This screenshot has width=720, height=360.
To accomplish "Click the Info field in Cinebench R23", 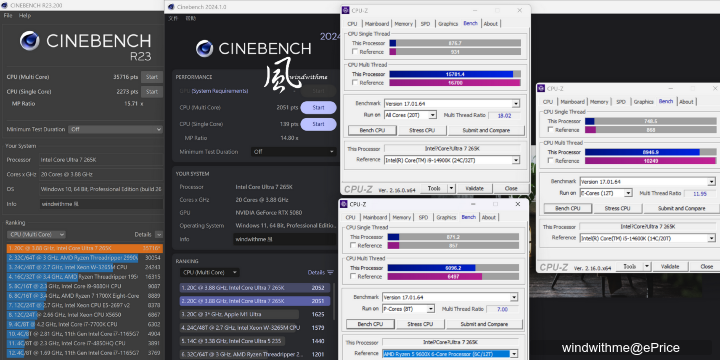I will tap(101, 203).
